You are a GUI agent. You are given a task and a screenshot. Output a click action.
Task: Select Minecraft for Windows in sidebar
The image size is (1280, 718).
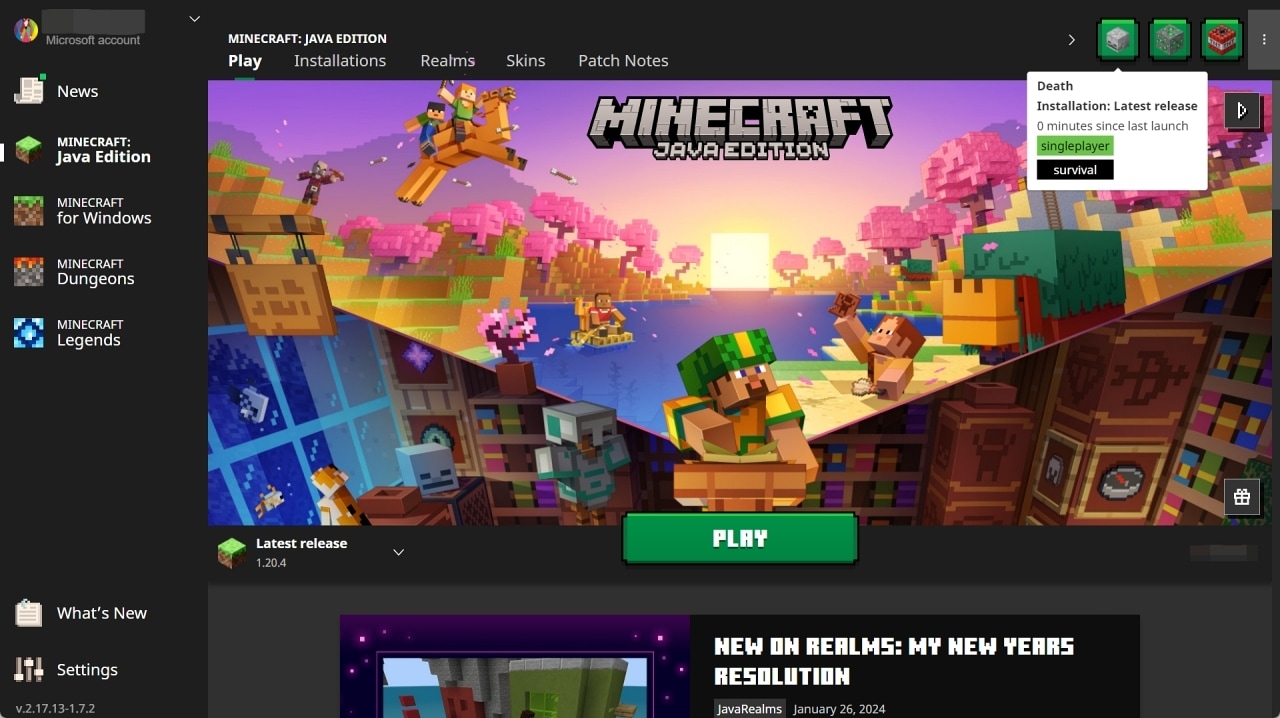(83, 211)
